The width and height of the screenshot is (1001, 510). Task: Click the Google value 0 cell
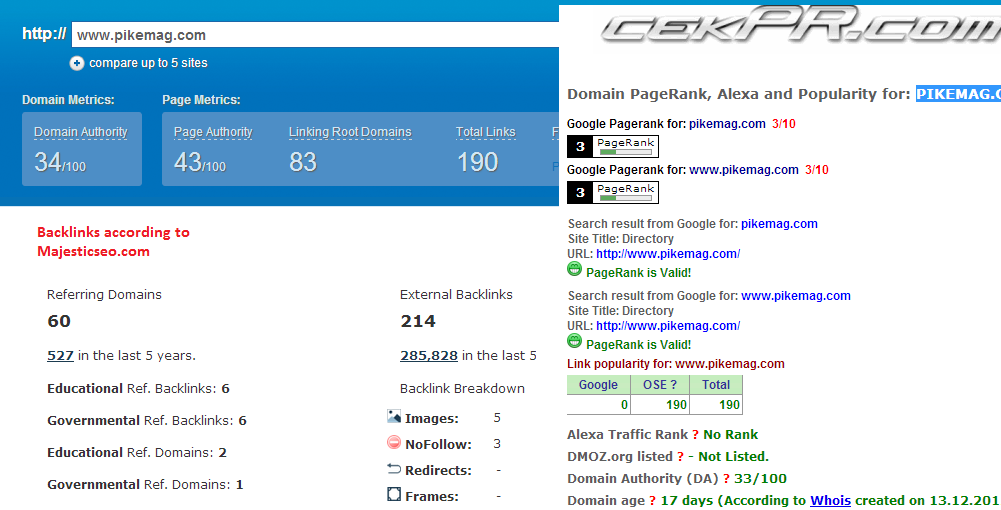click(x=598, y=405)
